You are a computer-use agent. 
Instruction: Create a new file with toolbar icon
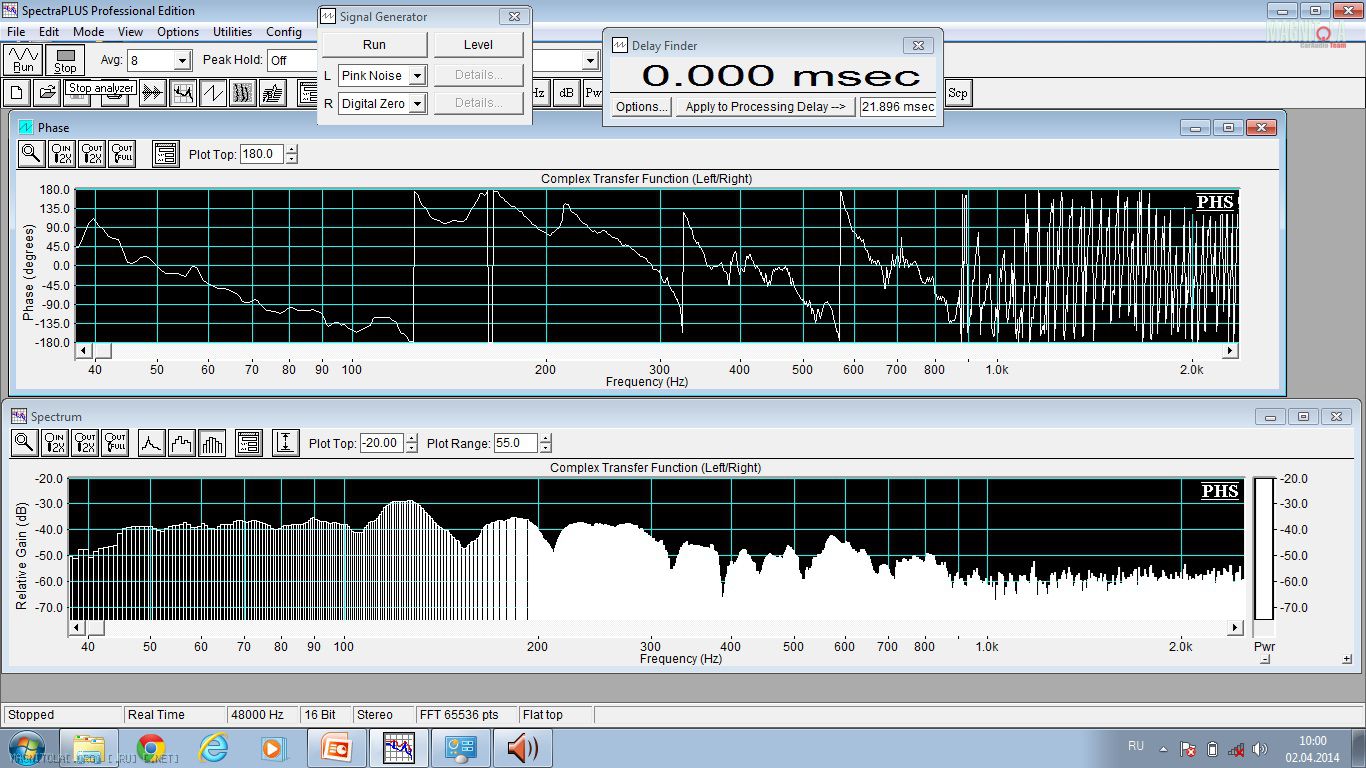tap(16, 93)
